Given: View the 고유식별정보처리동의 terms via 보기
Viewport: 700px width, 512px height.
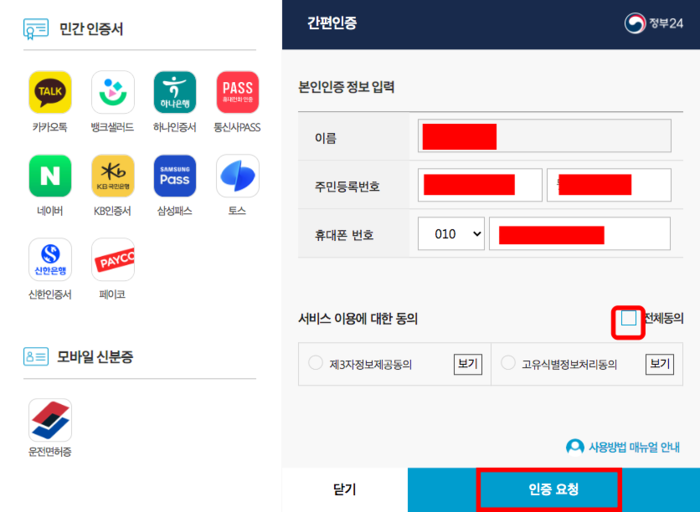Looking at the screenshot, I should click(x=660, y=364).
